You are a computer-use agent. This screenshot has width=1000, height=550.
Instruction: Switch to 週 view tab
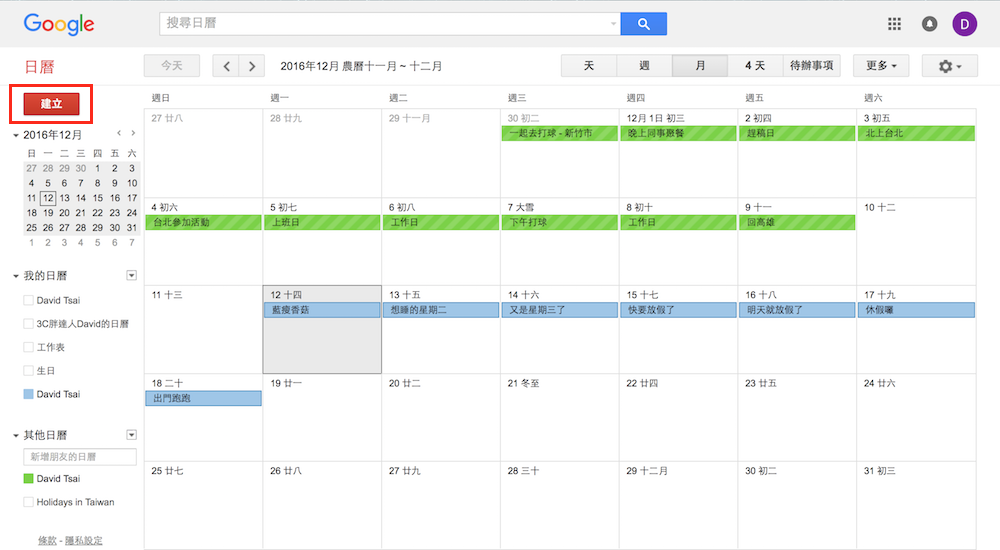pos(644,66)
